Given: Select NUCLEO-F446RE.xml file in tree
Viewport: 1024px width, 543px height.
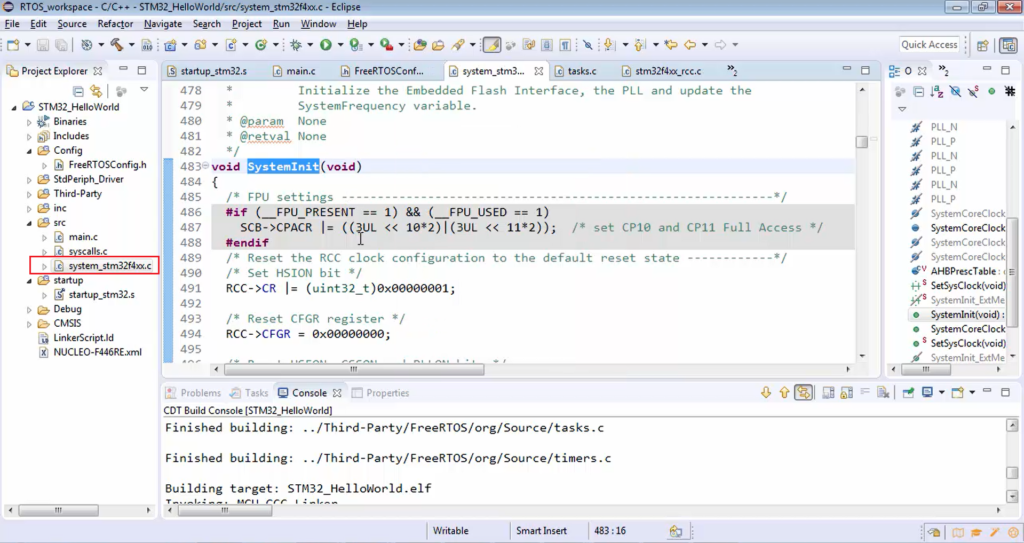Looking at the screenshot, I should coord(97,352).
